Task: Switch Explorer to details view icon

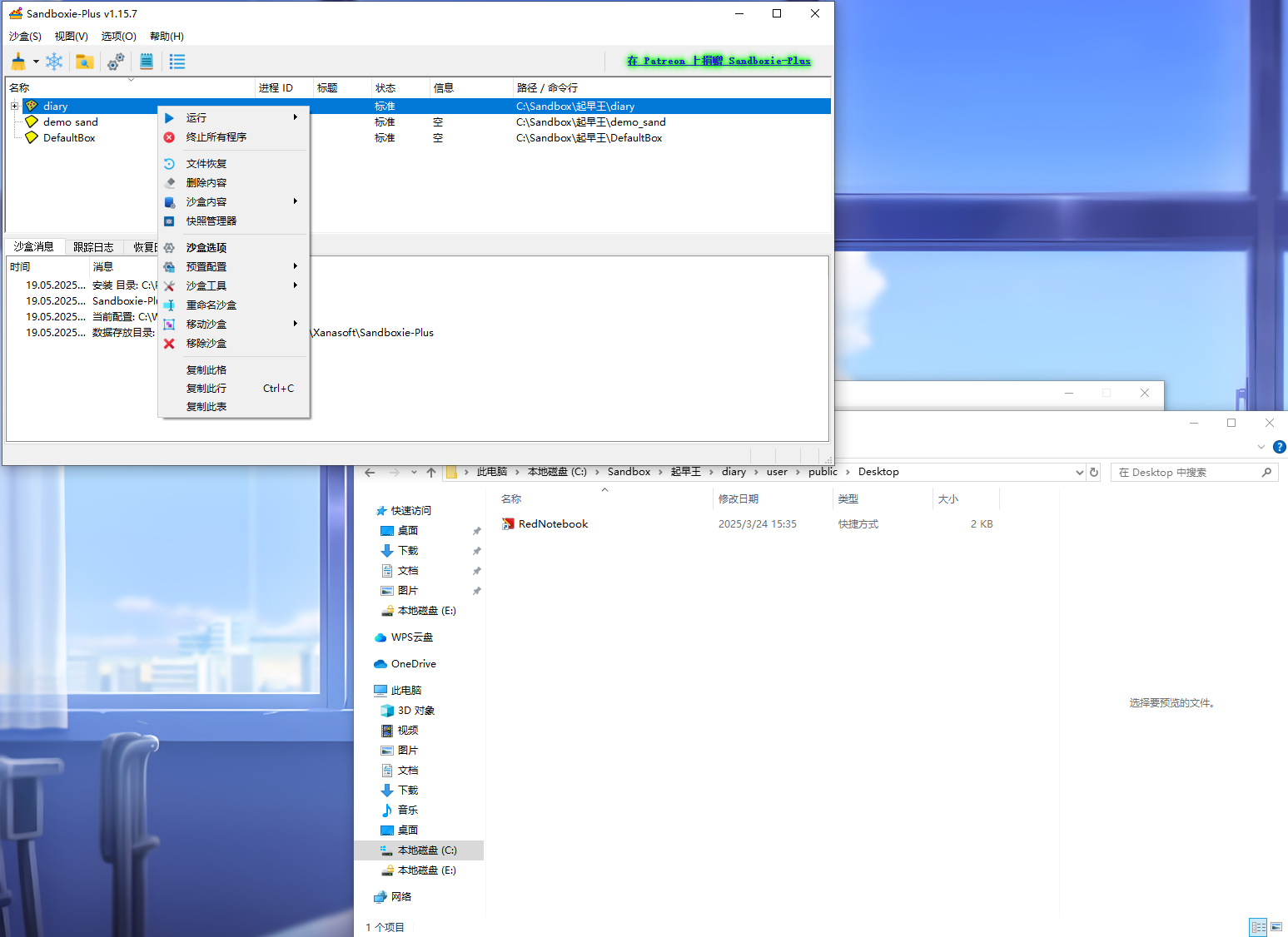Action: point(1258,927)
